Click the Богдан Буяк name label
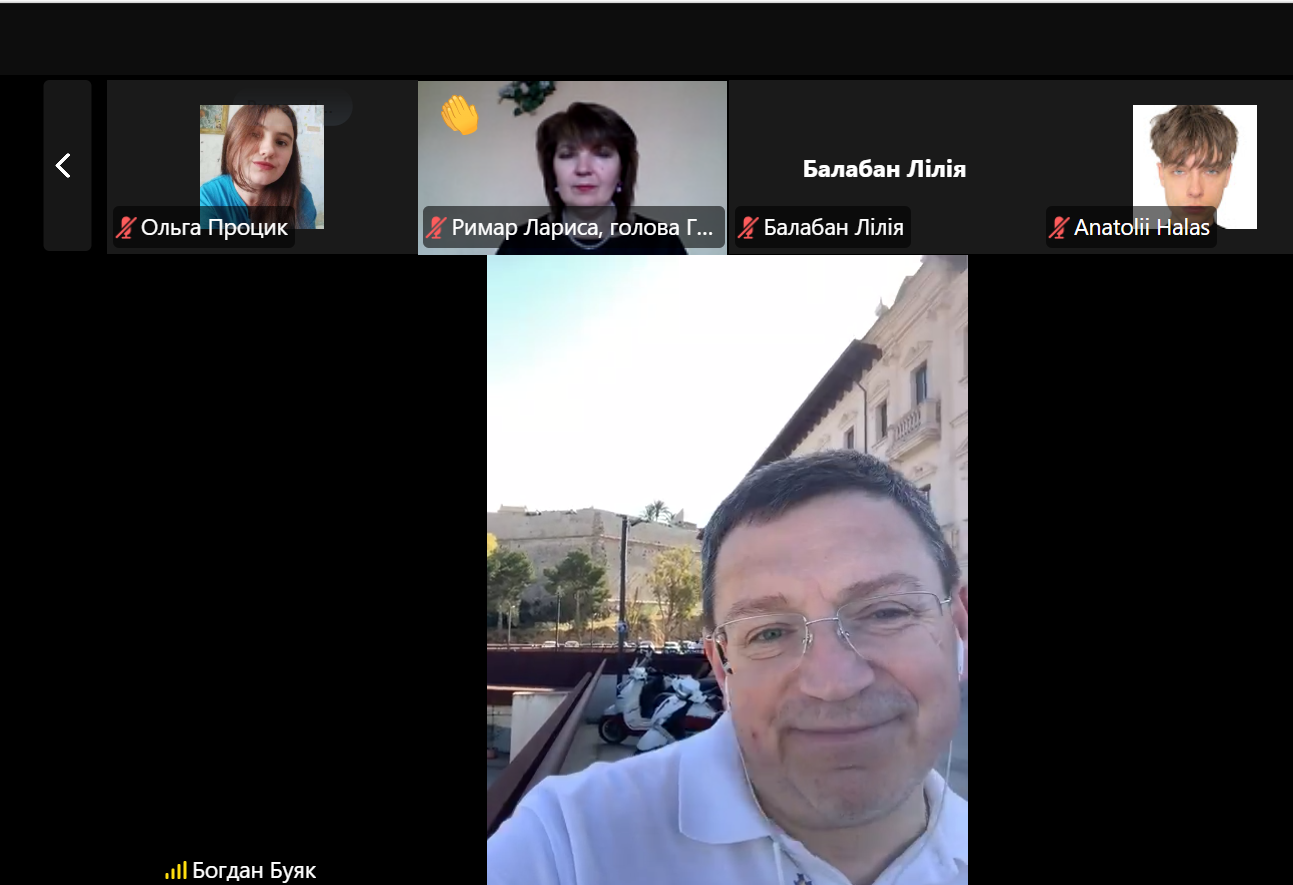This screenshot has width=1293, height=885. [254, 871]
